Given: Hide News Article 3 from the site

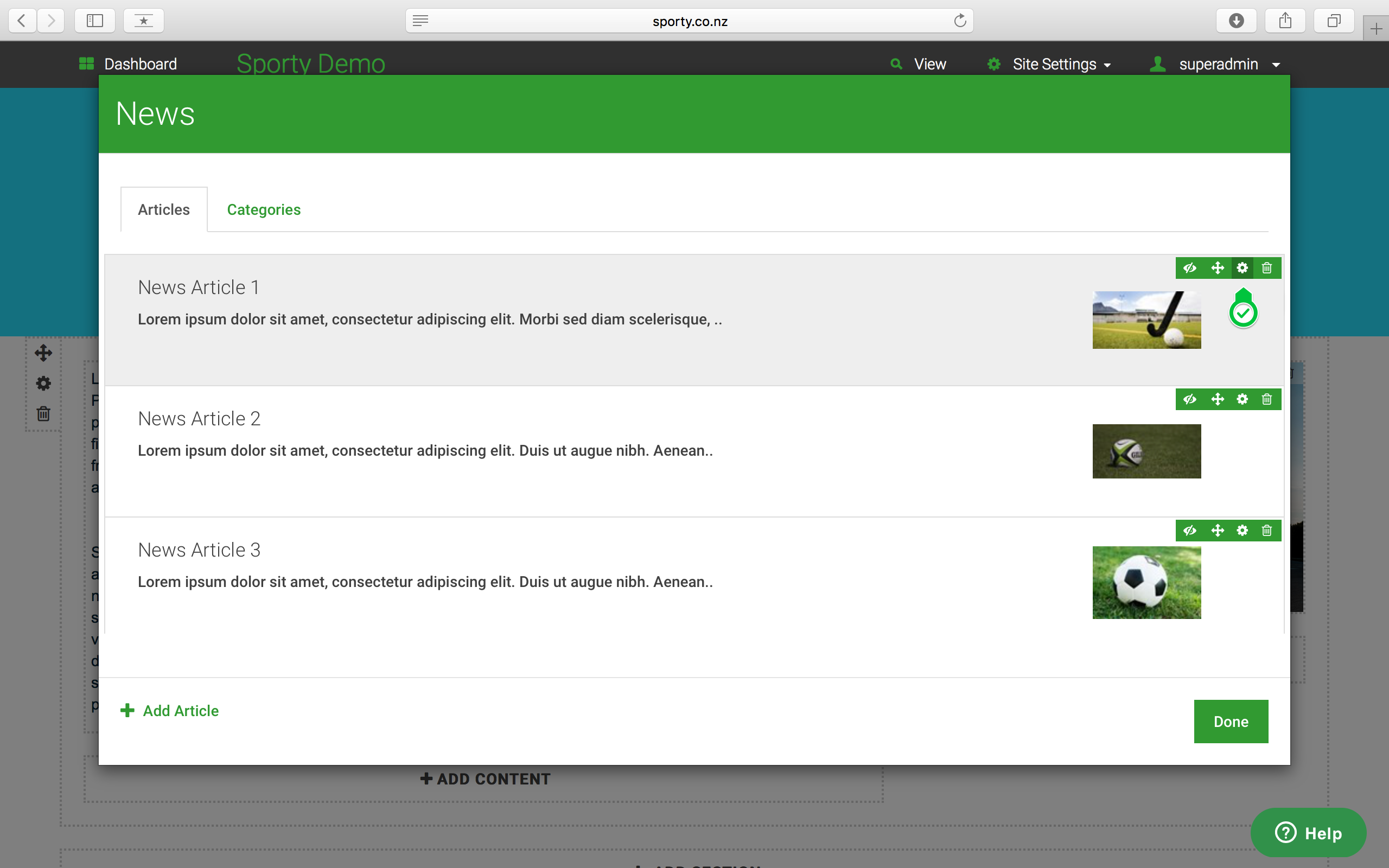Looking at the screenshot, I should click(x=1190, y=531).
